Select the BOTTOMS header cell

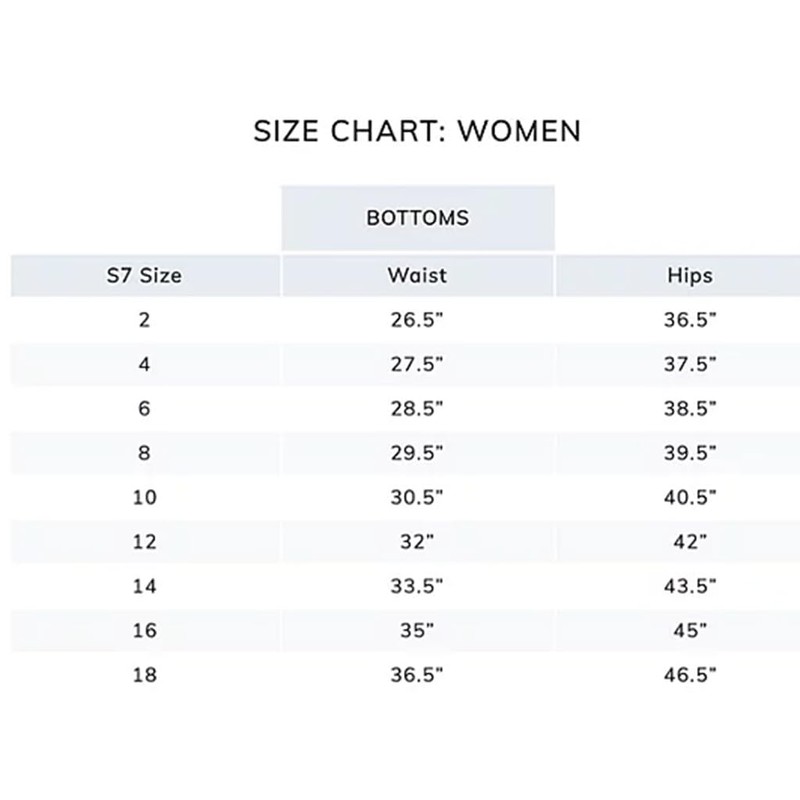(x=418, y=217)
